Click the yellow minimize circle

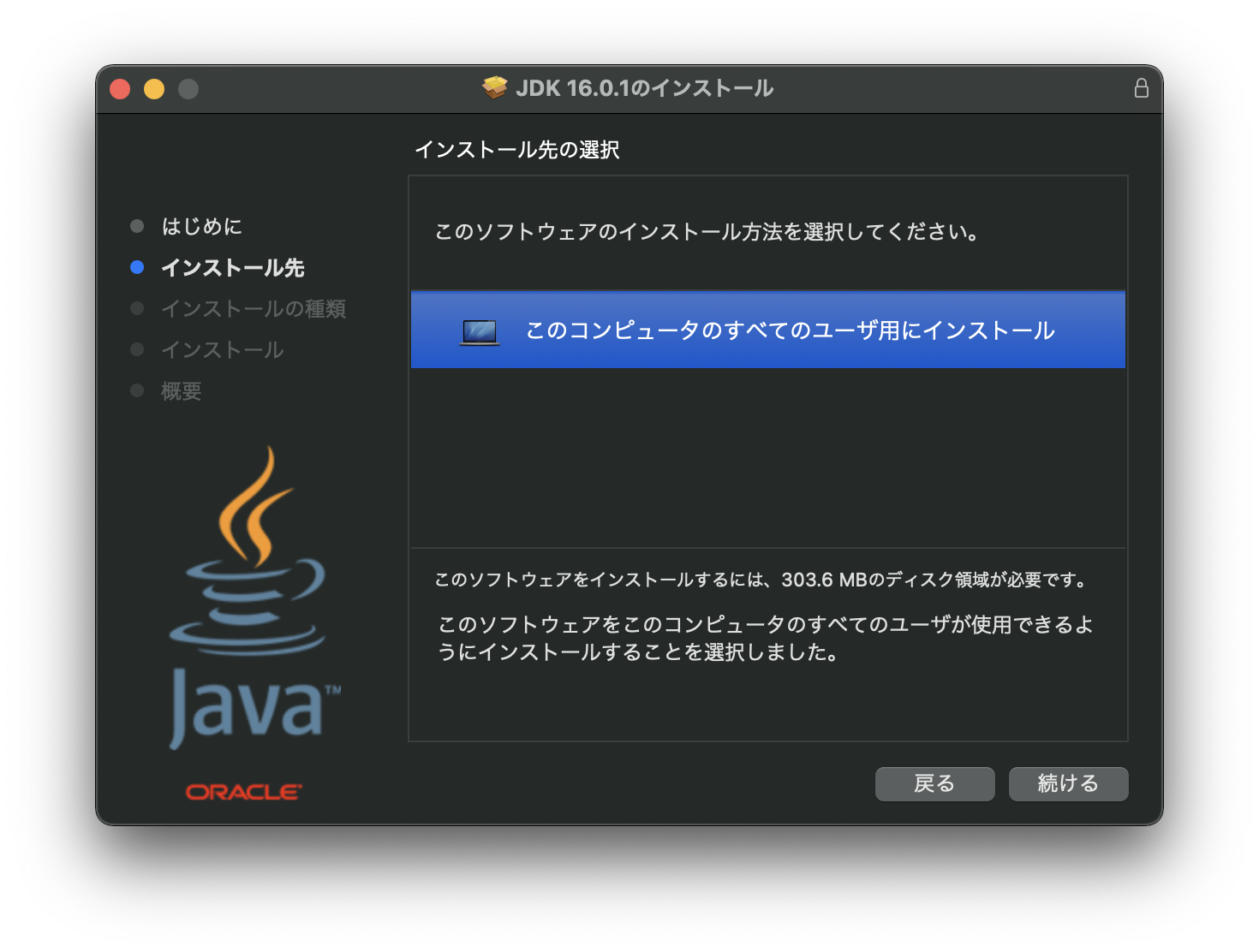(153, 88)
